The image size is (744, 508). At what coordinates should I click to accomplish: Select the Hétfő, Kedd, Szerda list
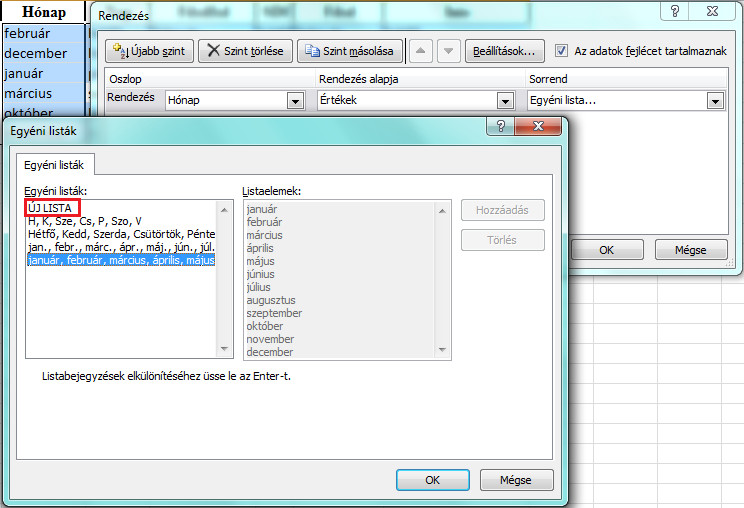(121, 234)
